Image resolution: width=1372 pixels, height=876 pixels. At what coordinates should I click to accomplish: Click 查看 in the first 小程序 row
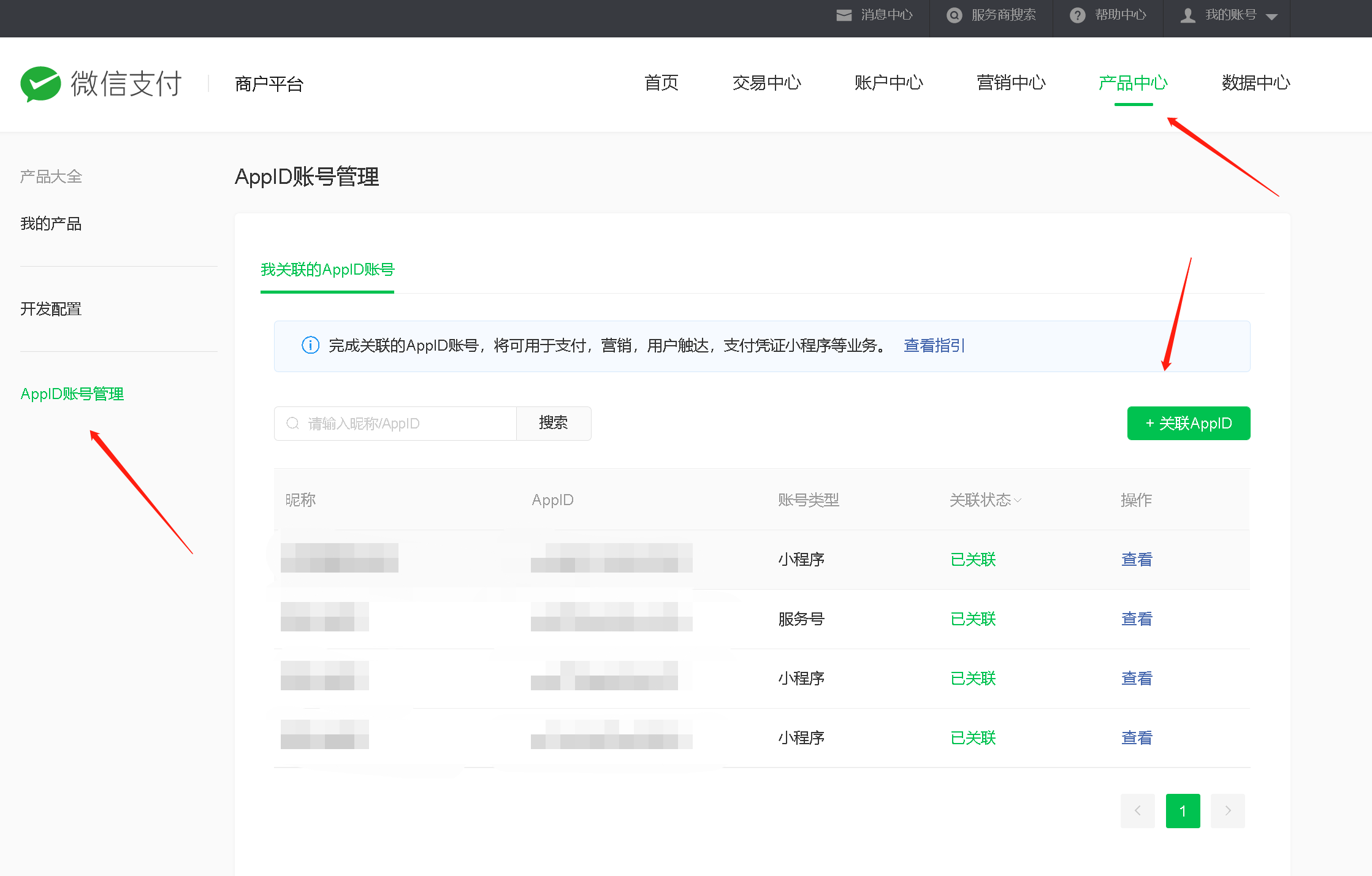point(1137,560)
